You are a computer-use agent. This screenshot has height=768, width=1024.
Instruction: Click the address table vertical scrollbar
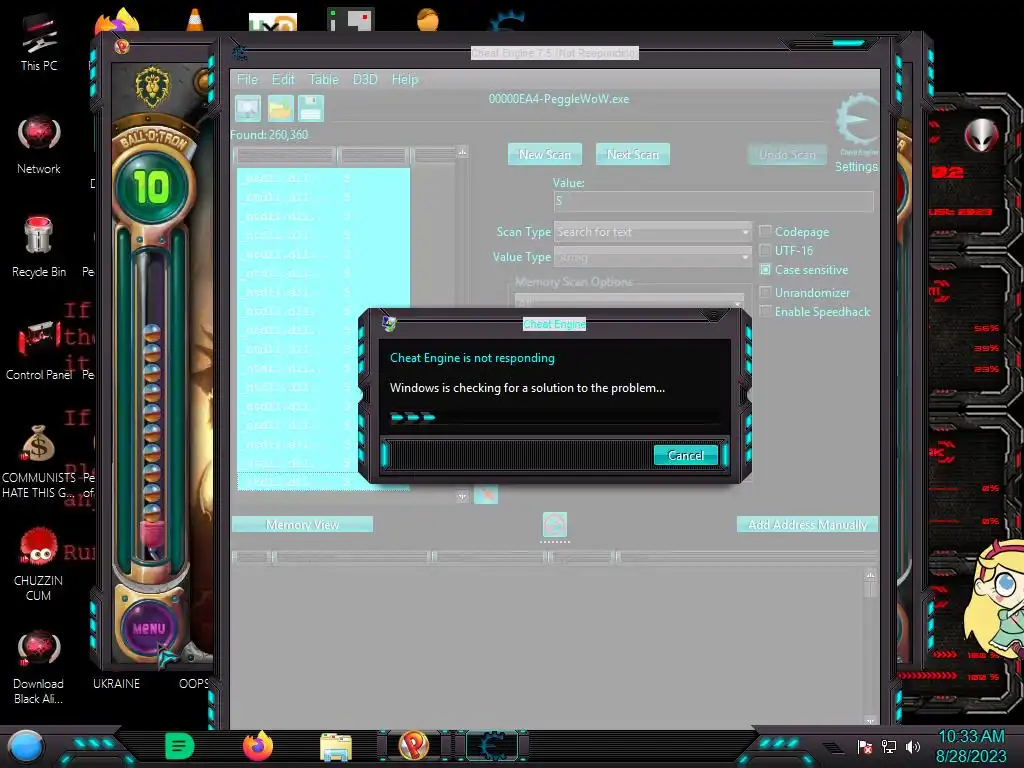[x=871, y=647]
